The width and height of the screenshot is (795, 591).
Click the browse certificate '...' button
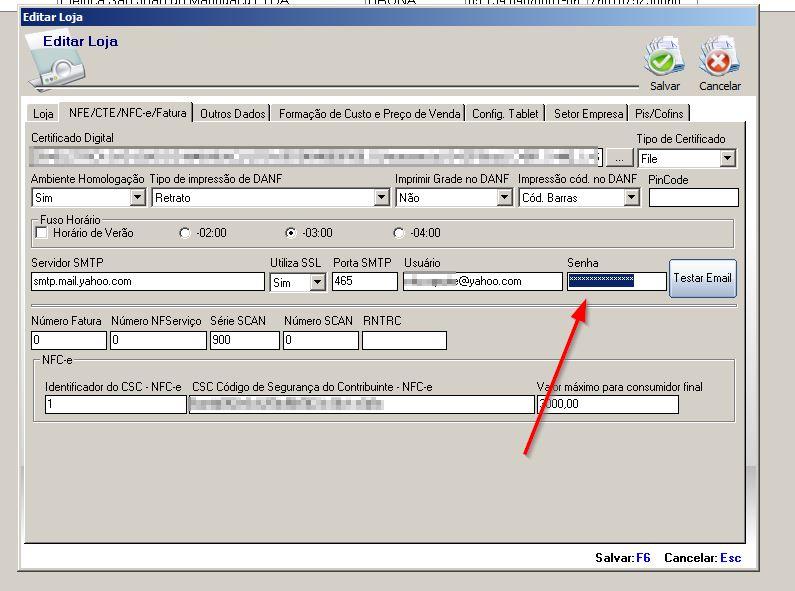click(x=619, y=158)
